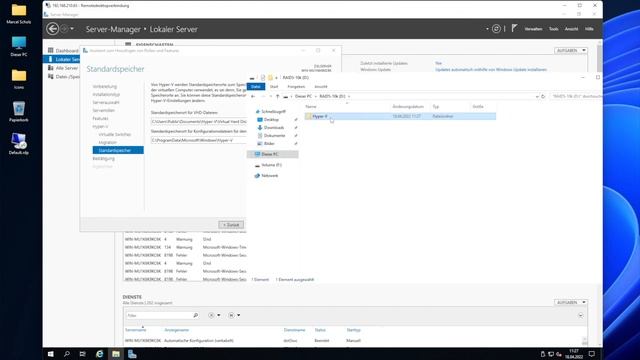Open the Ansicht tab in Explorer ribbon

pos(321,87)
